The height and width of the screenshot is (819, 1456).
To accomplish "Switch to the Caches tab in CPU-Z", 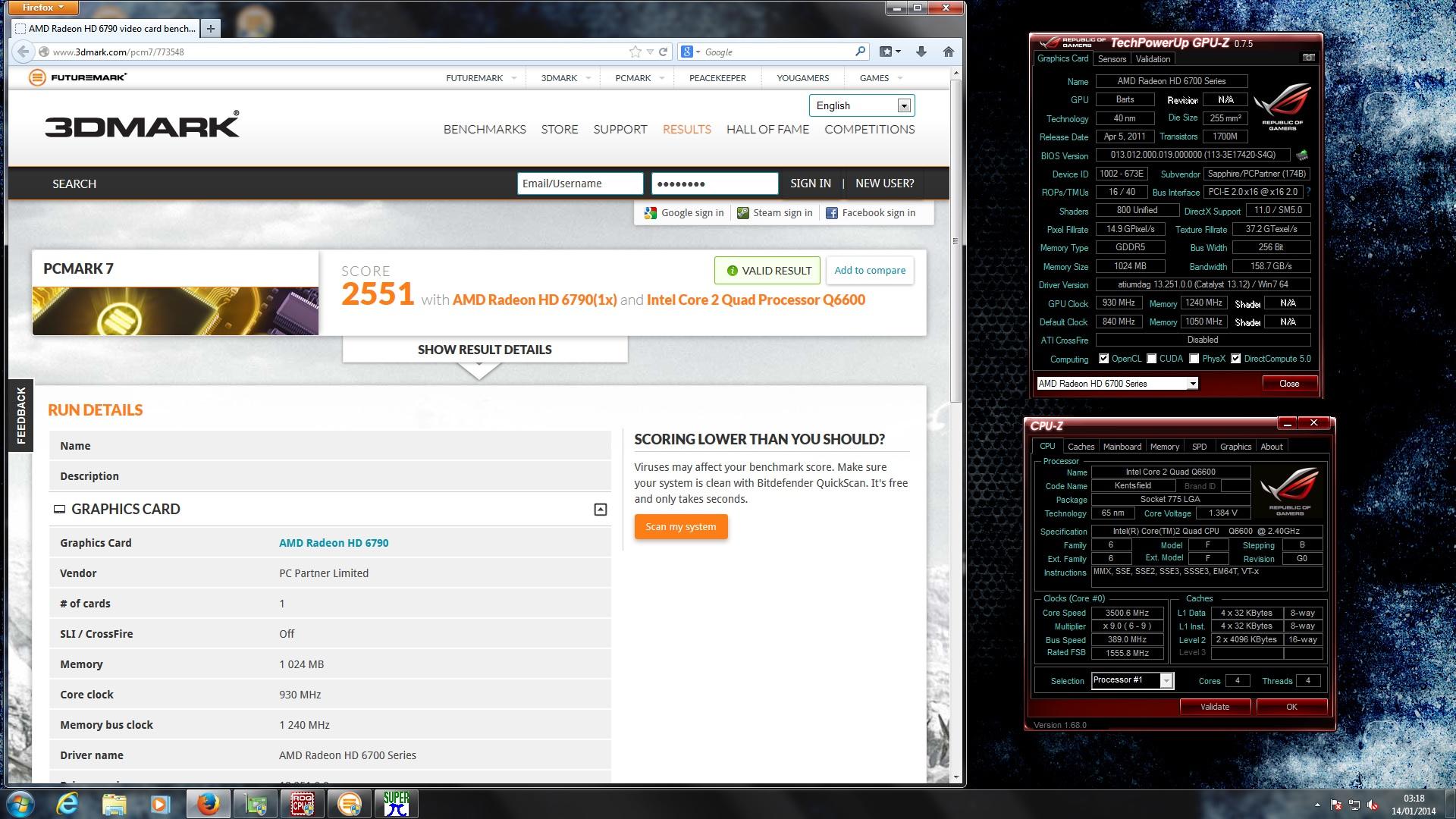I will coord(1081,447).
